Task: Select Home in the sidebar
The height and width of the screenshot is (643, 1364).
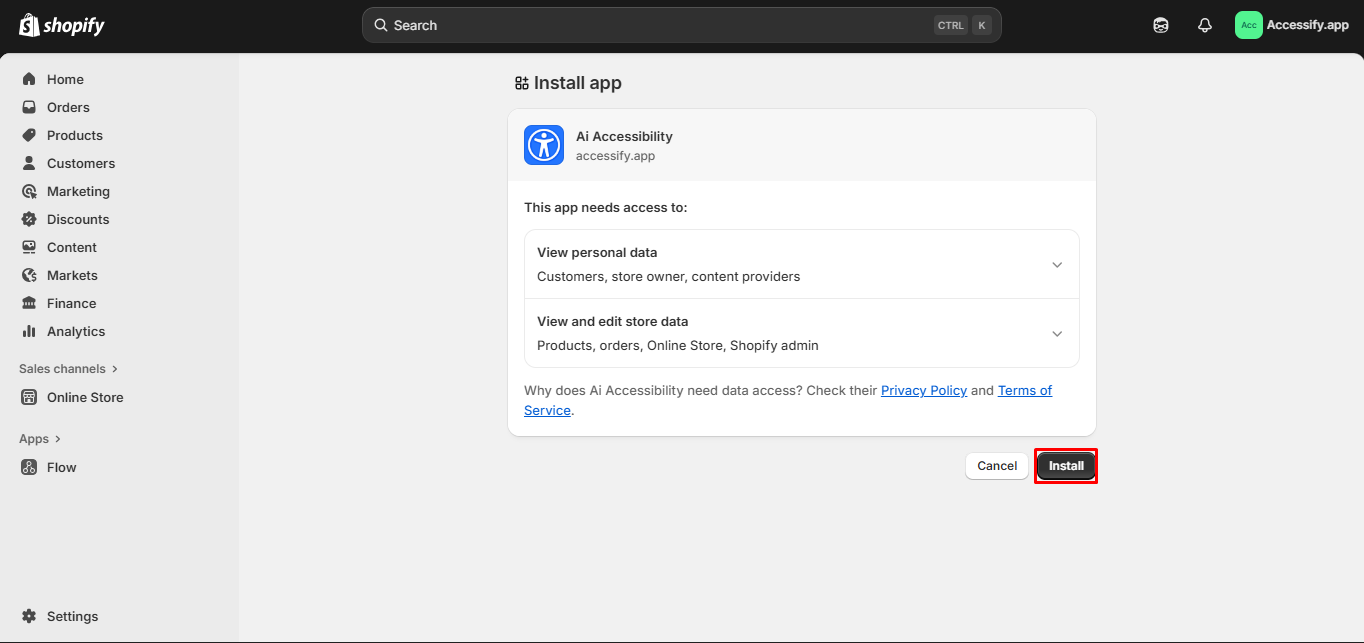Action: click(65, 79)
